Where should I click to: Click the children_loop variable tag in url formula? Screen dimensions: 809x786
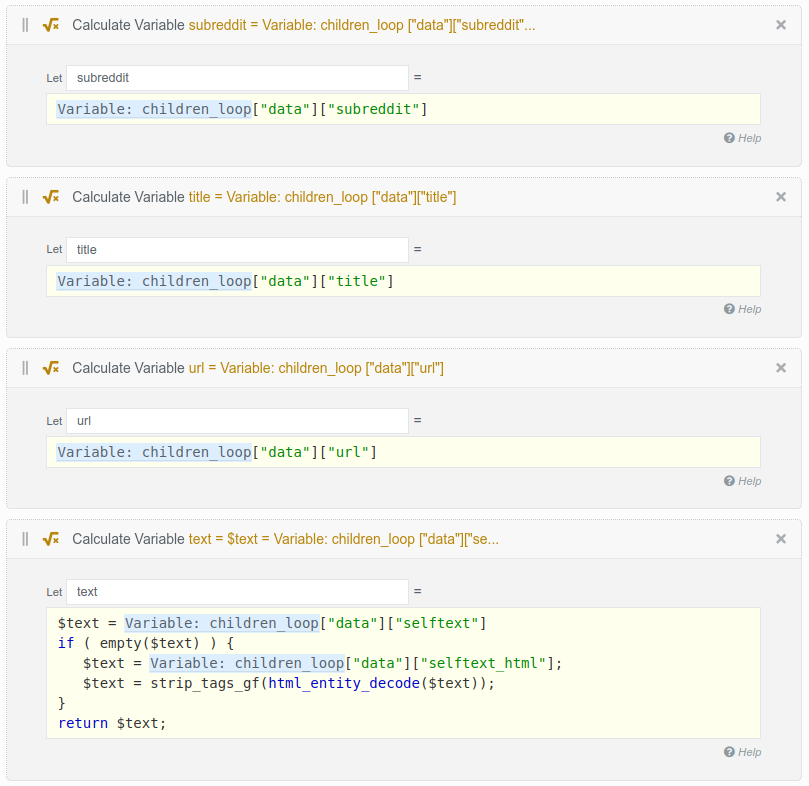pyautogui.click(x=154, y=452)
